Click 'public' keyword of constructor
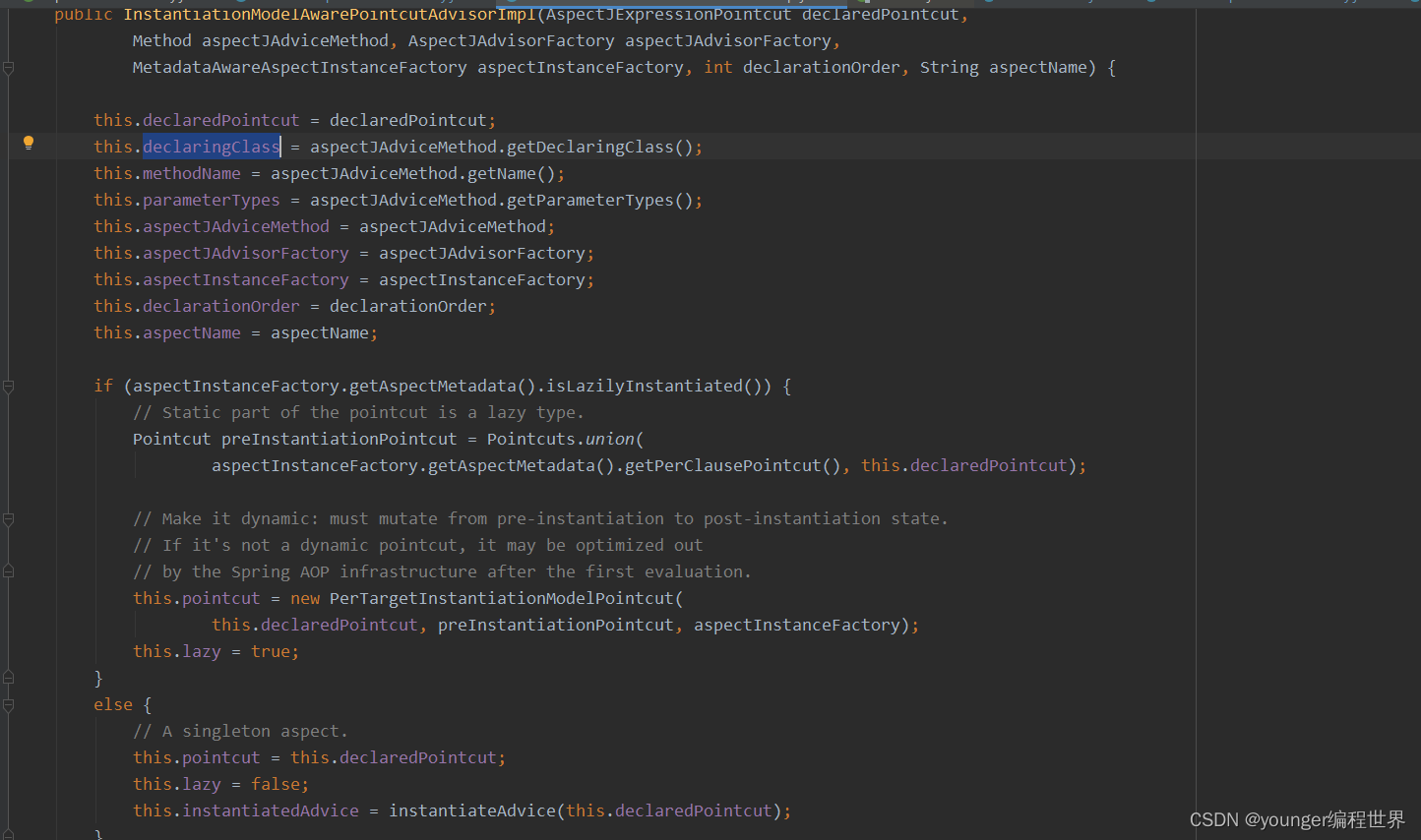Viewport: 1421px width, 840px height. [x=84, y=14]
